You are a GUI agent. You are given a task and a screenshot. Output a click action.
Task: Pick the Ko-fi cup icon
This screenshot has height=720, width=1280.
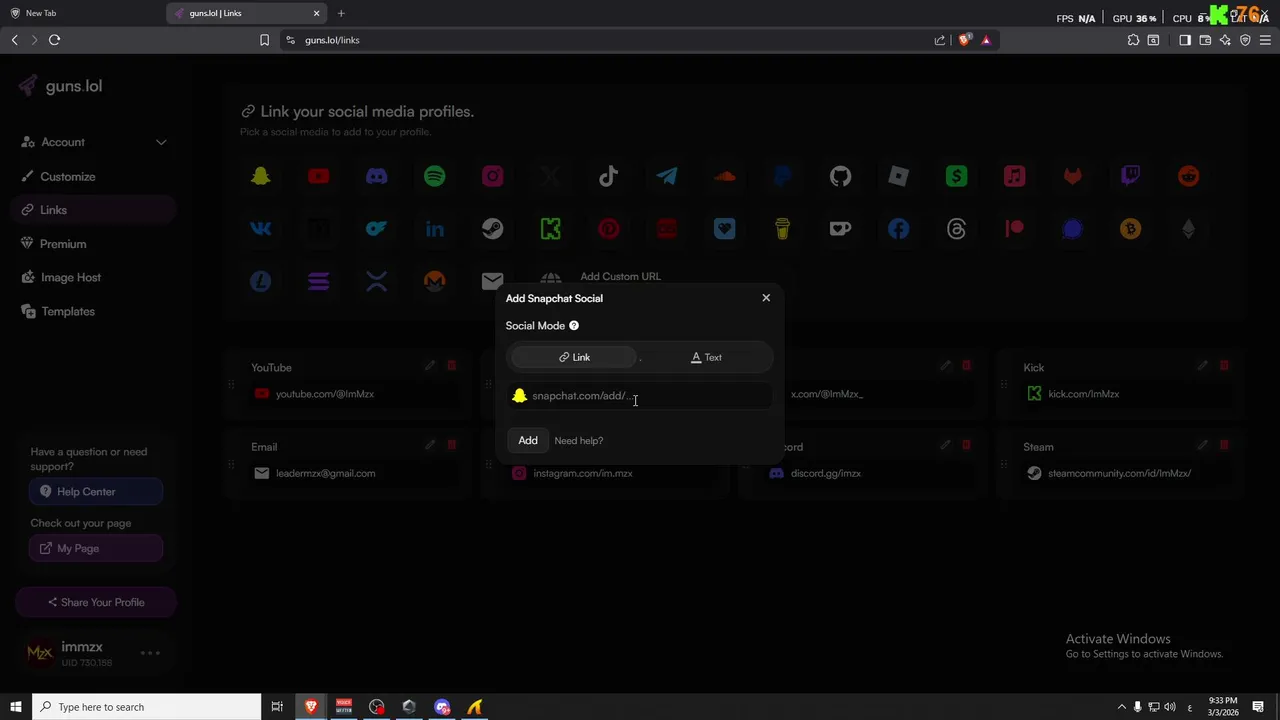pos(841,229)
